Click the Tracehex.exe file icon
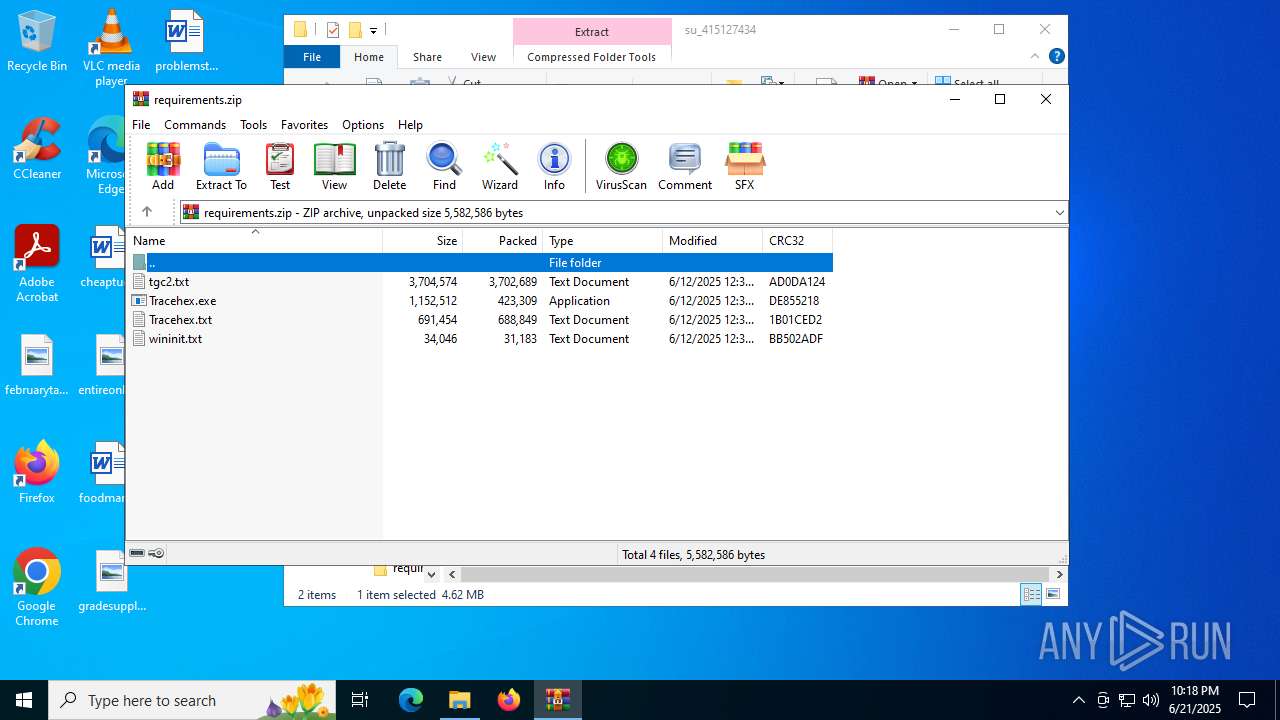The width and height of the screenshot is (1280, 720). pyautogui.click(x=140, y=301)
